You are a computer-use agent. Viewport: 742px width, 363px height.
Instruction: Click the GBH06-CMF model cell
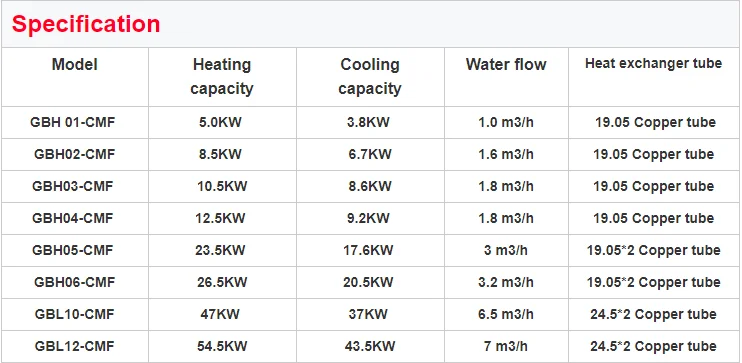tap(74, 282)
